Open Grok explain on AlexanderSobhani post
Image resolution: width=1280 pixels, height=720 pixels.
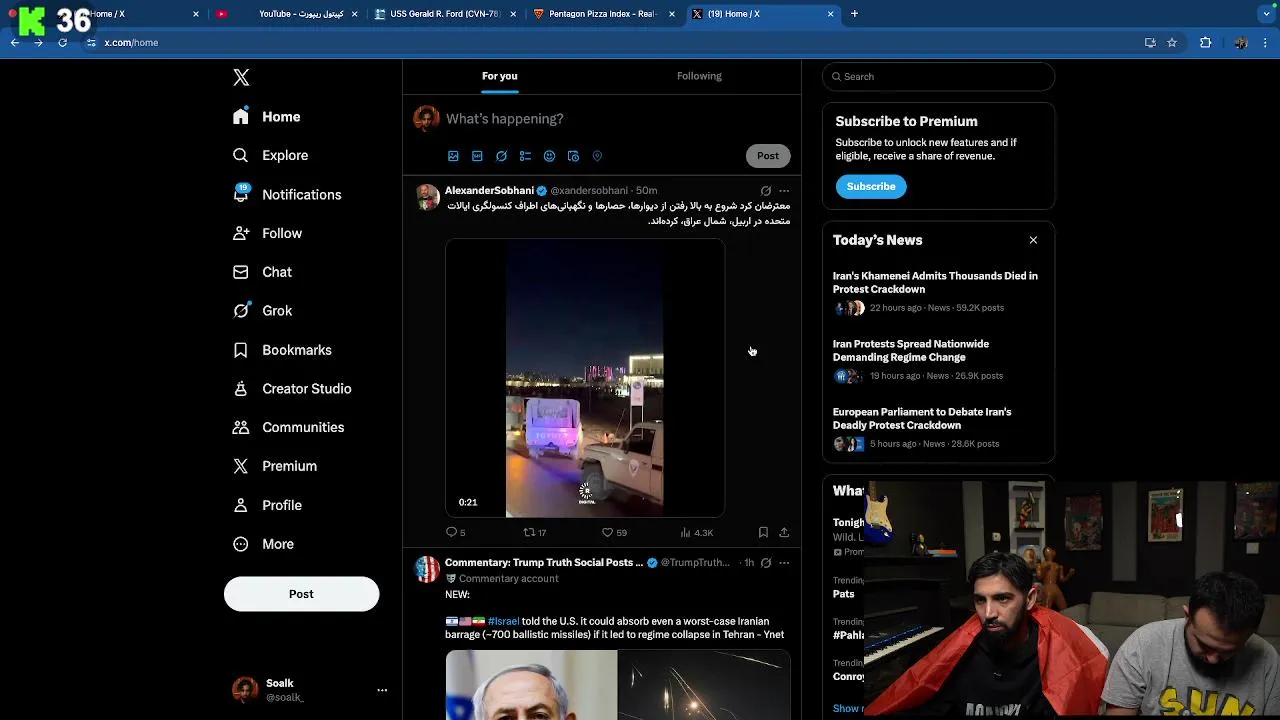tap(766, 191)
